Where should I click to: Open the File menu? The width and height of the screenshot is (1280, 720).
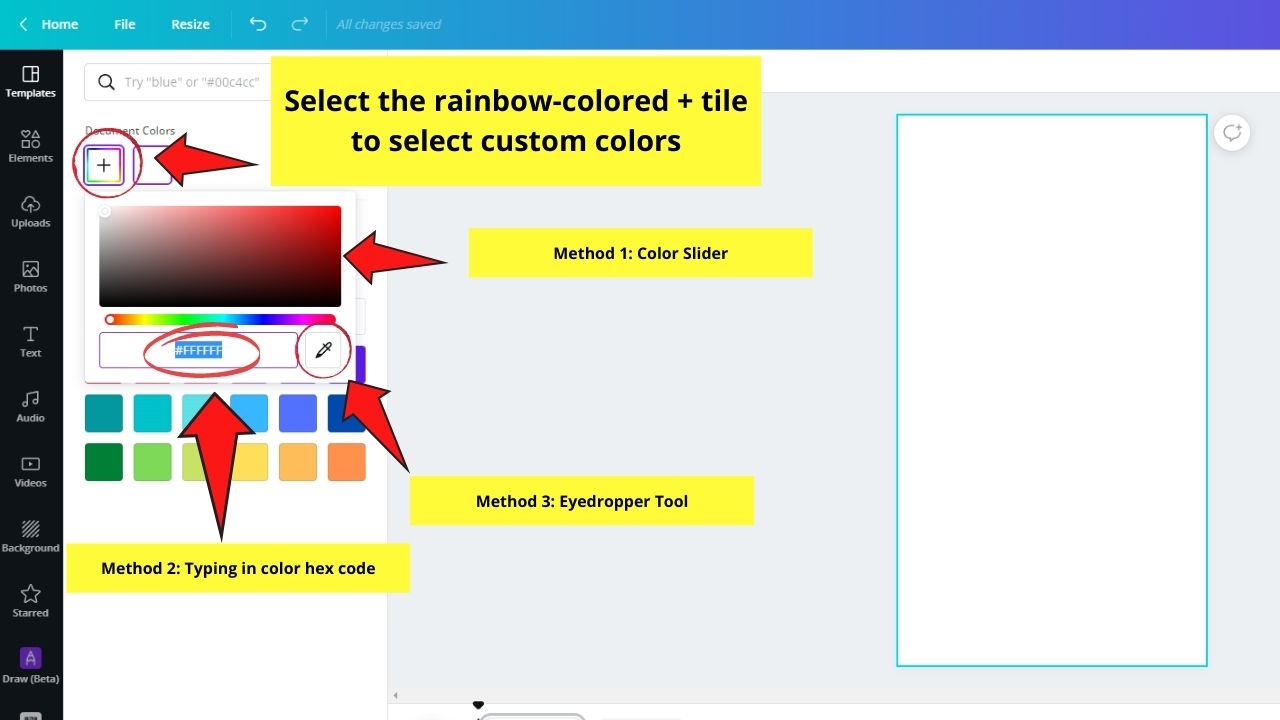click(125, 24)
